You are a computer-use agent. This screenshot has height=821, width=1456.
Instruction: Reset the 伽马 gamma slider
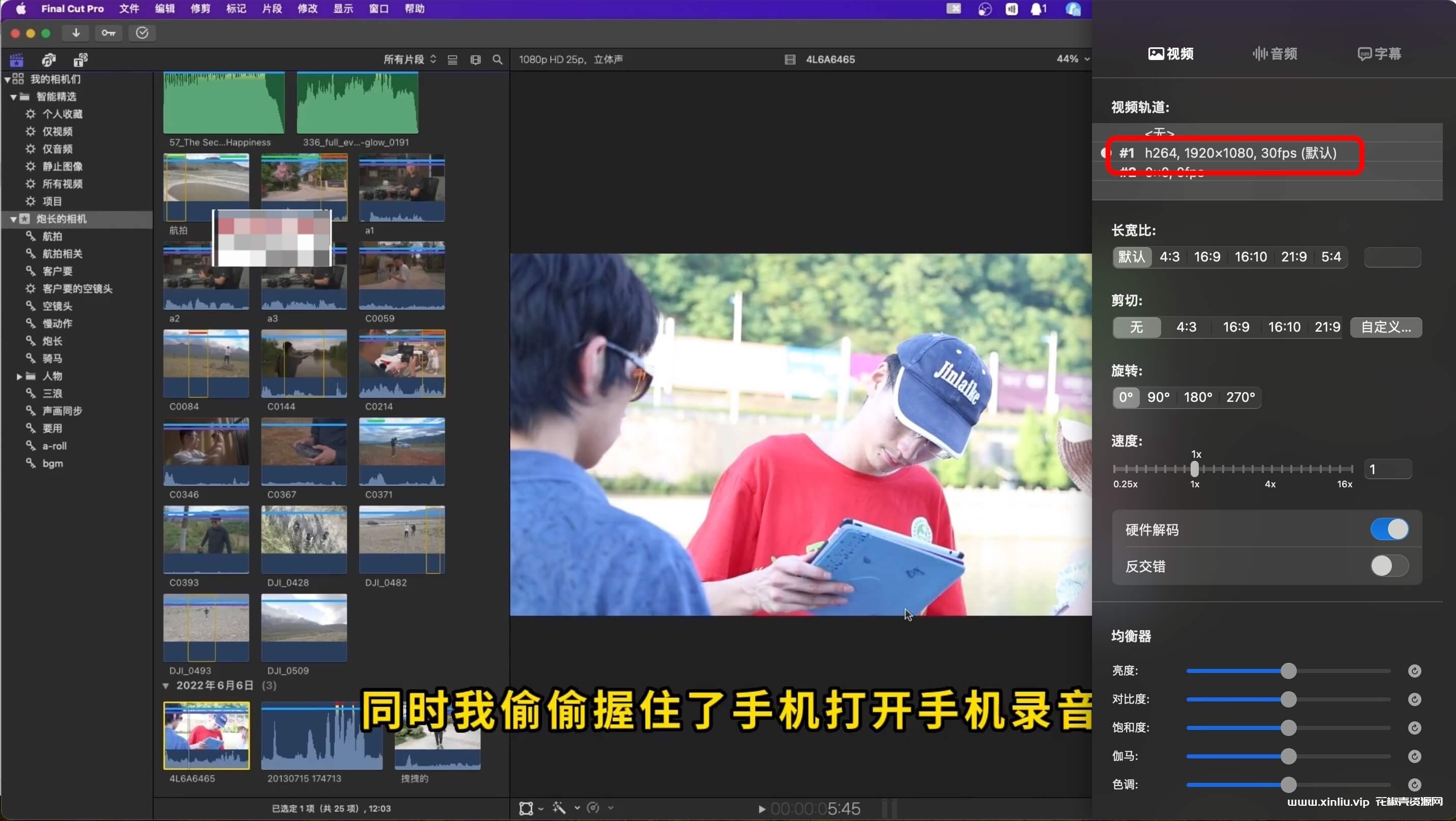1414,756
